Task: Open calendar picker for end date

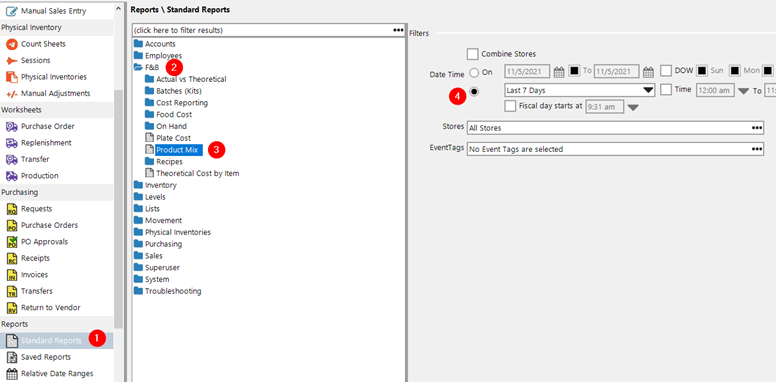Action: coord(648,72)
